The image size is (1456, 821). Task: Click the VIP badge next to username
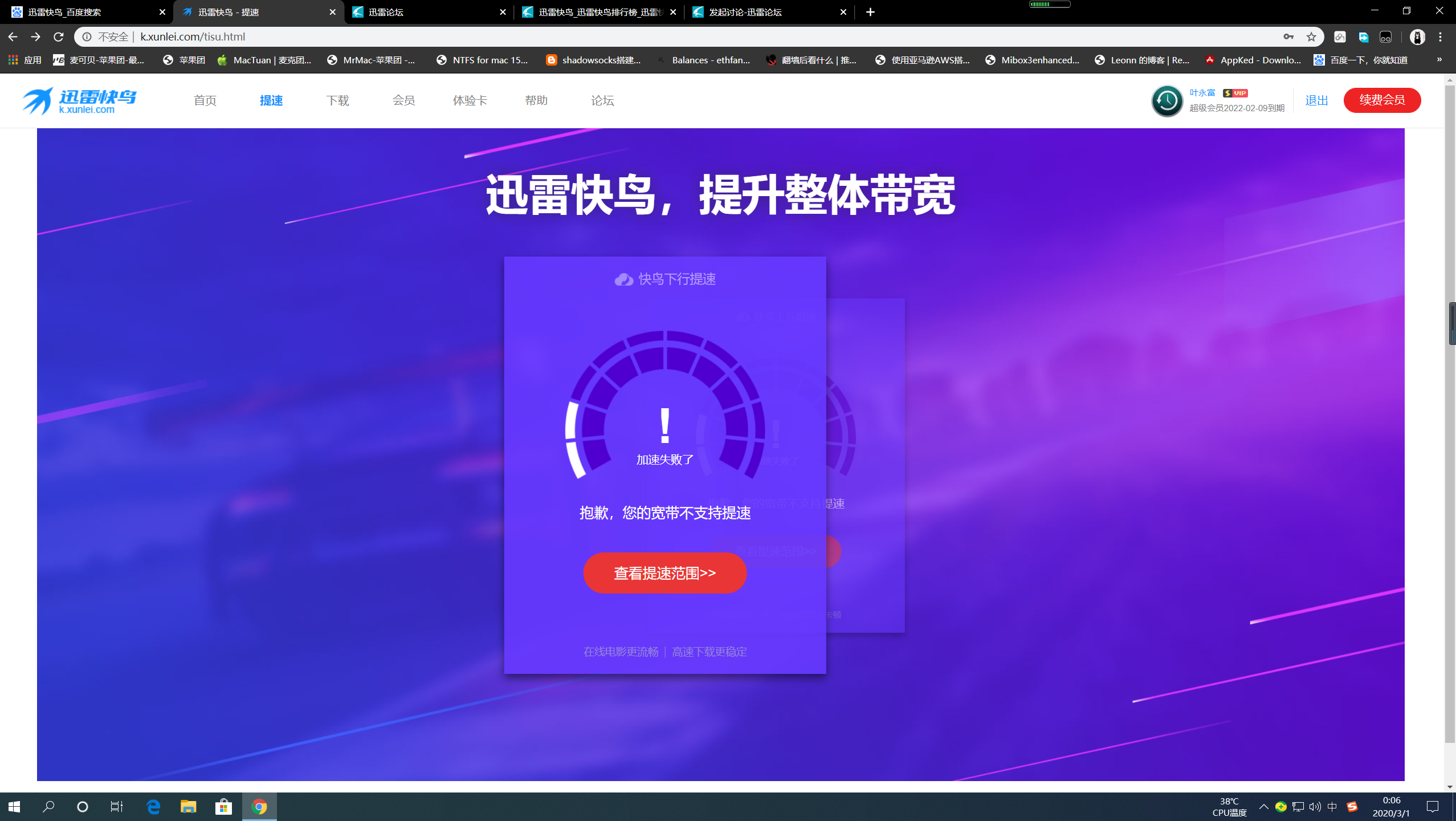(1235, 93)
